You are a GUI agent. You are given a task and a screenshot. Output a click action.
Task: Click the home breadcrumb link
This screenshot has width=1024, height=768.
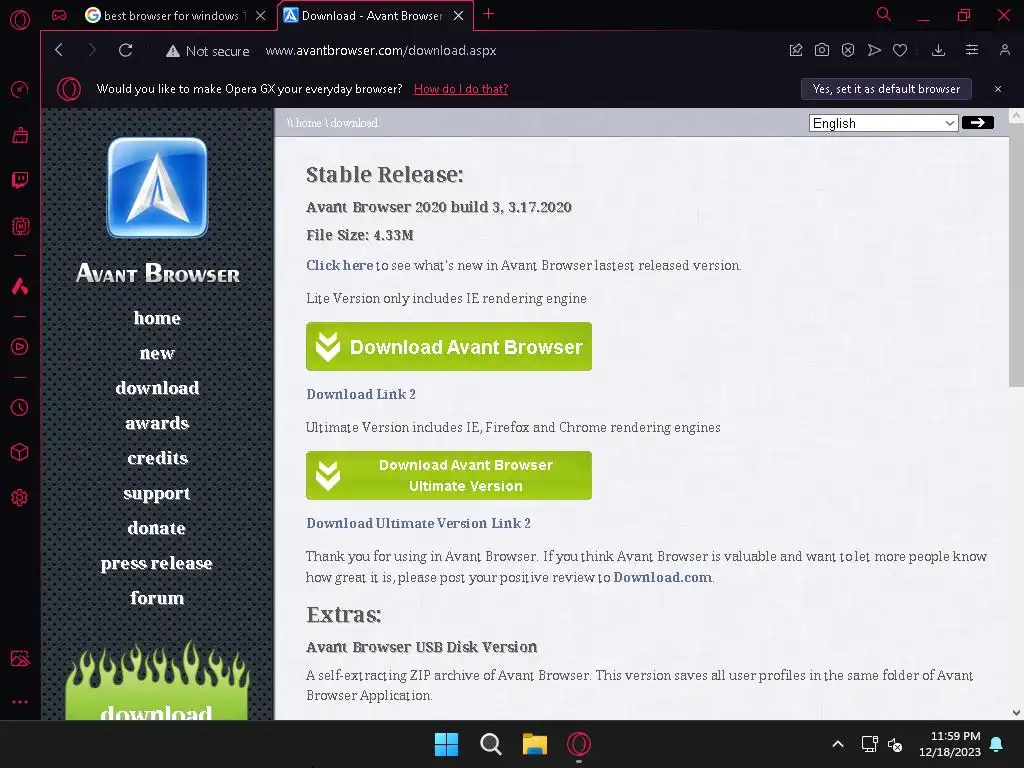(307, 123)
